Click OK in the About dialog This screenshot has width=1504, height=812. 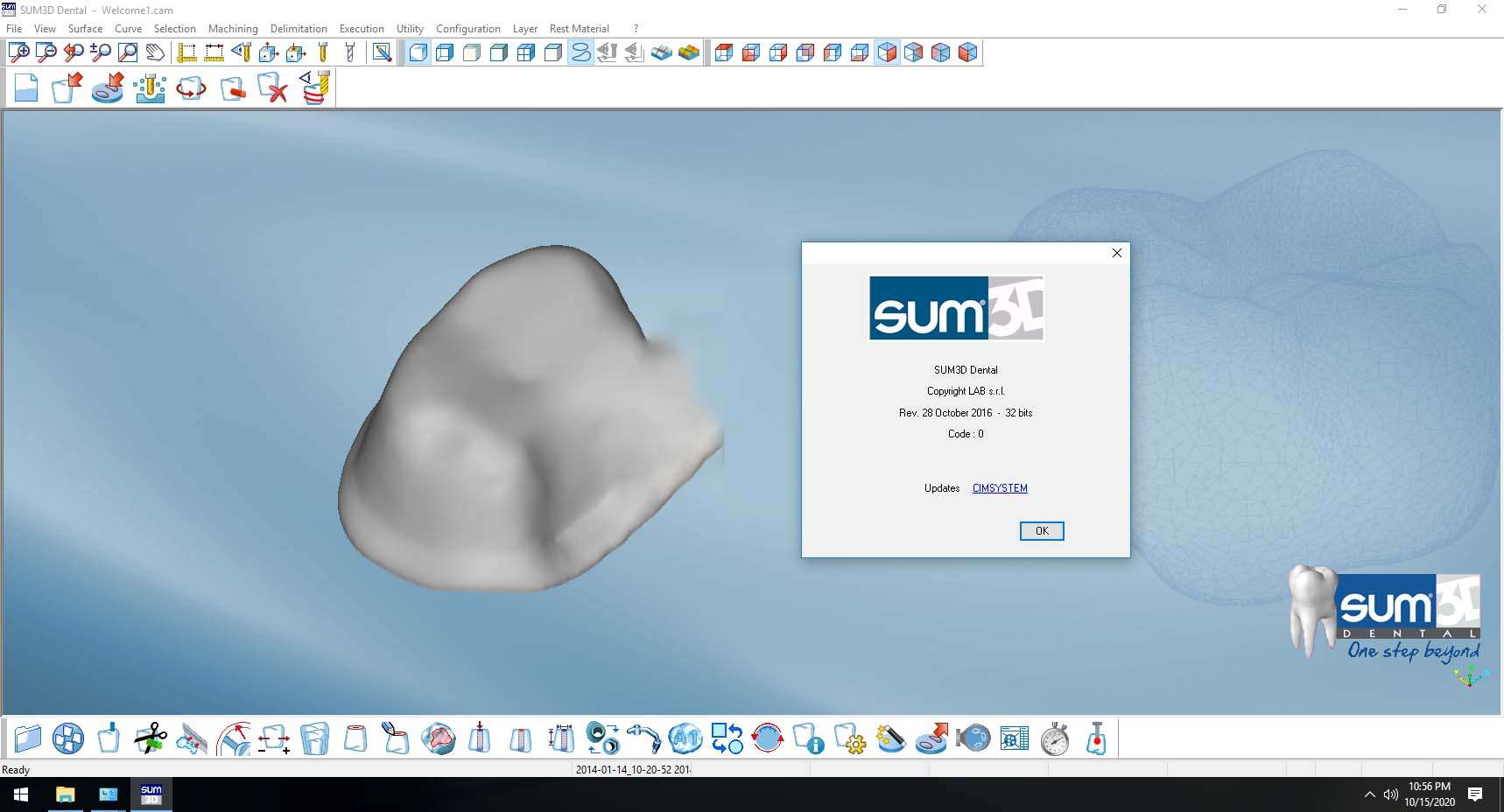(x=1041, y=531)
